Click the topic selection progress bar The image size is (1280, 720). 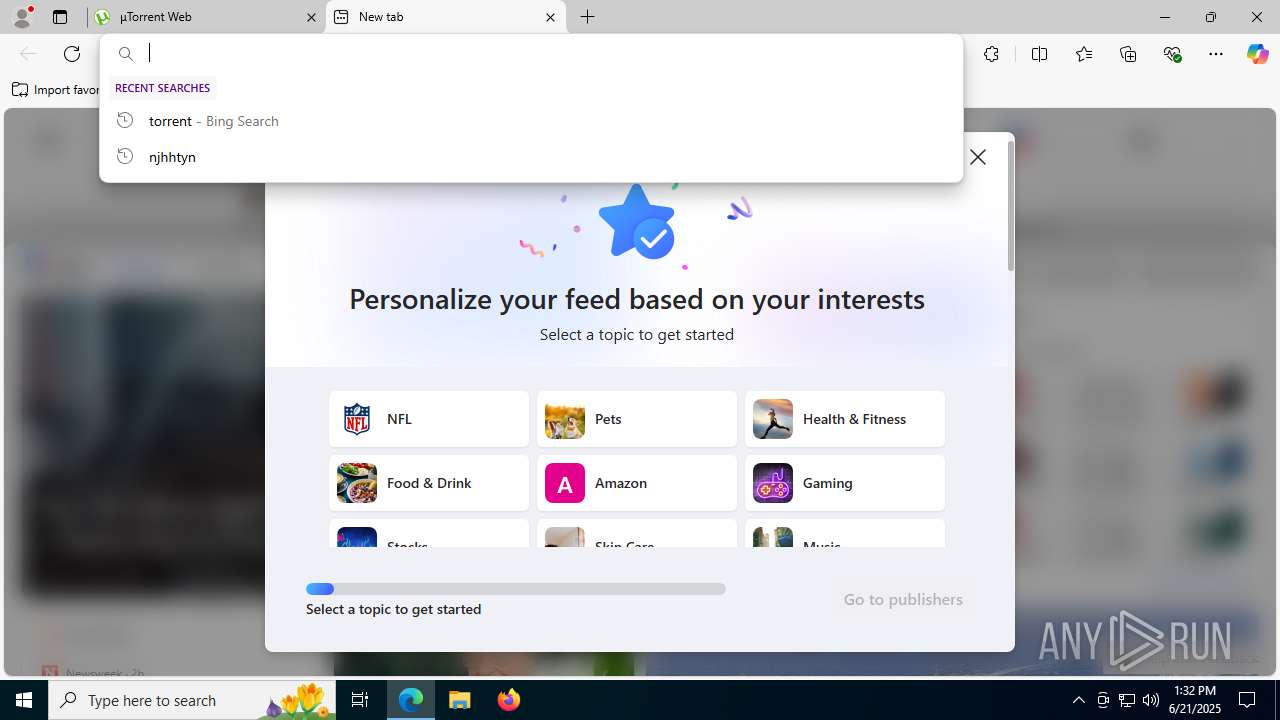click(x=516, y=589)
